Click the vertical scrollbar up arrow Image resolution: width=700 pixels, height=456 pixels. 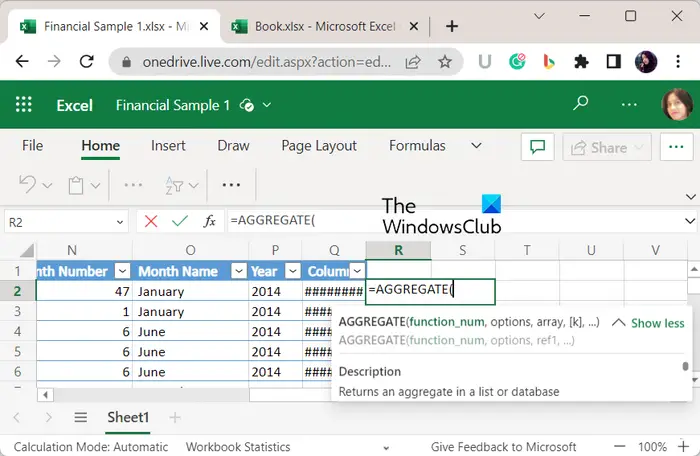[694, 269]
